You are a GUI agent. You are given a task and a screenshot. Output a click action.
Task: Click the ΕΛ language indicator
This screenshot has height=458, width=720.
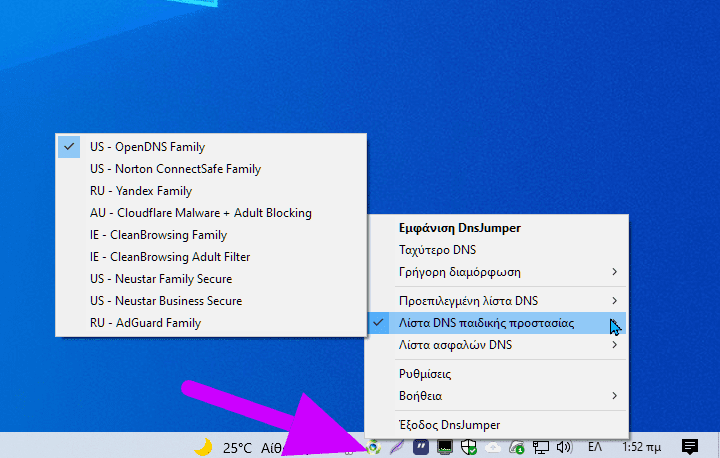[594, 447]
